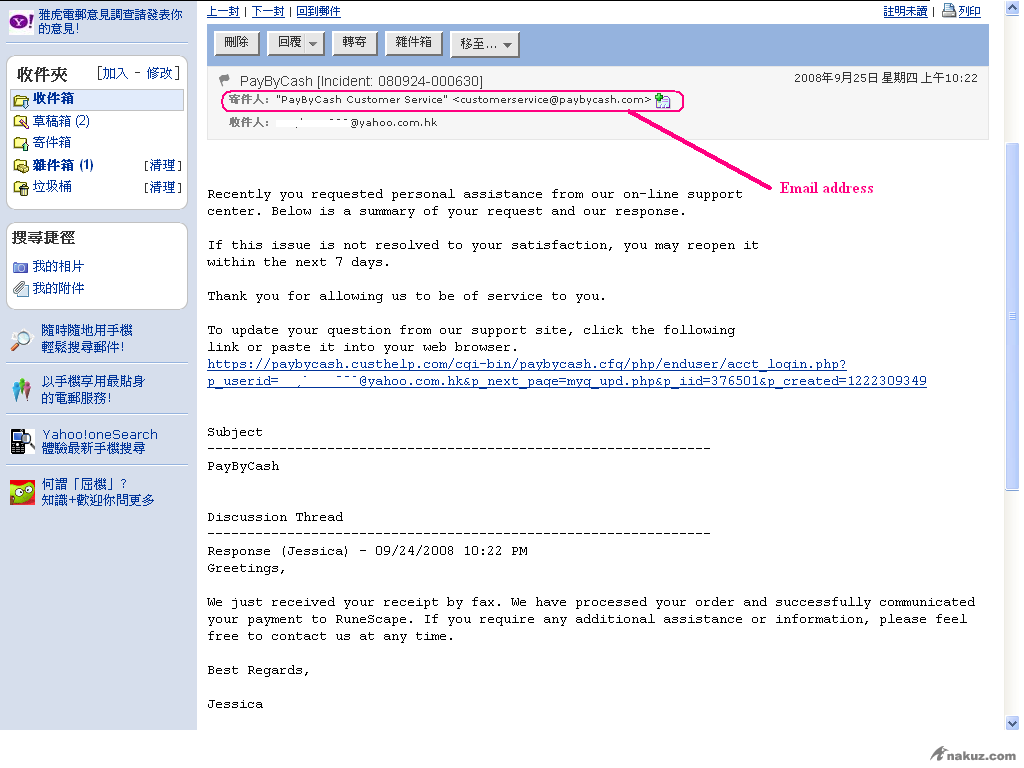Click the inbox folder icon beside 收件箱
The image size is (1024, 768).
click(21, 101)
